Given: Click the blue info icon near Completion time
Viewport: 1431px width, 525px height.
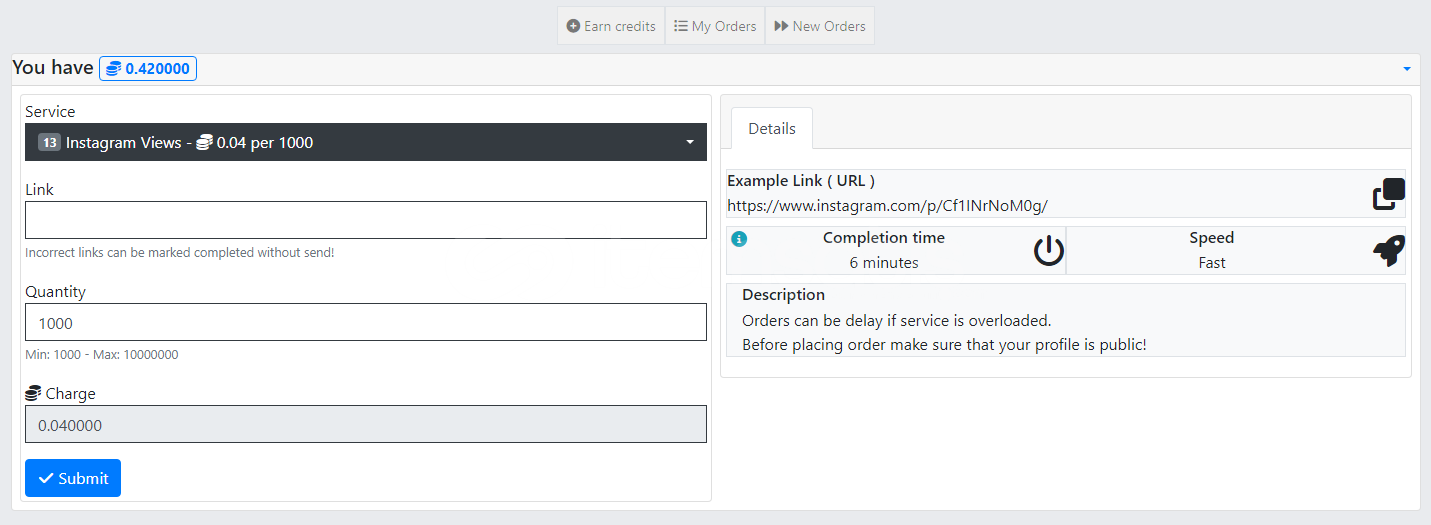Looking at the screenshot, I should coord(739,239).
